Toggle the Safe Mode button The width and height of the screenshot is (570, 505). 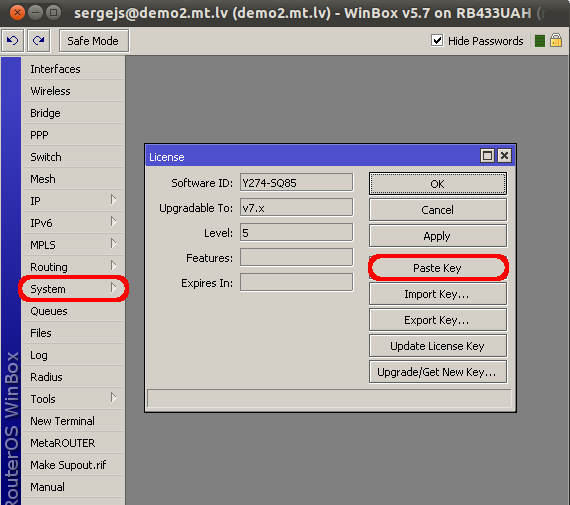94,41
